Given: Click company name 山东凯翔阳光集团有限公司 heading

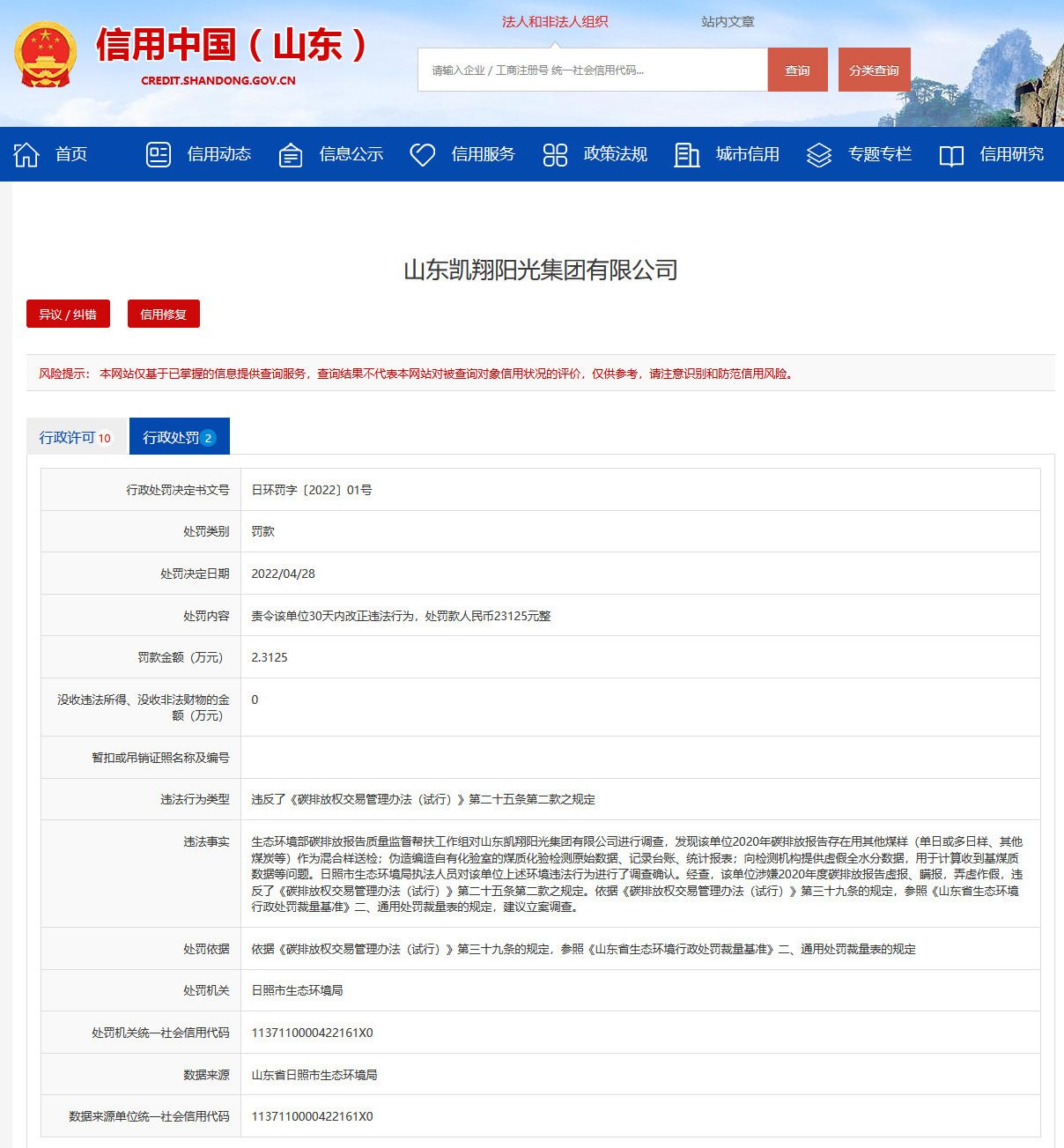Looking at the screenshot, I should click(541, 270).
